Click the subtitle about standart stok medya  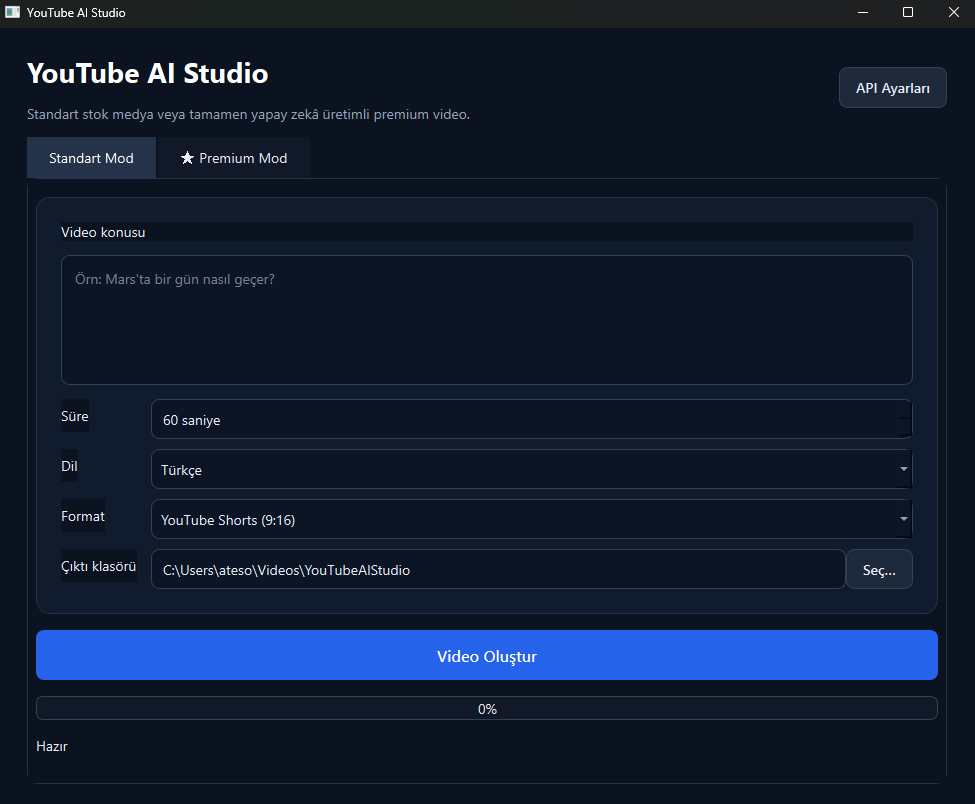tap(248, 114)
